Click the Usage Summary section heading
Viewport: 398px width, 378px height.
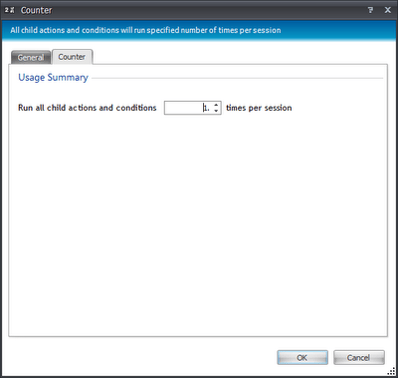coord(53,78)
